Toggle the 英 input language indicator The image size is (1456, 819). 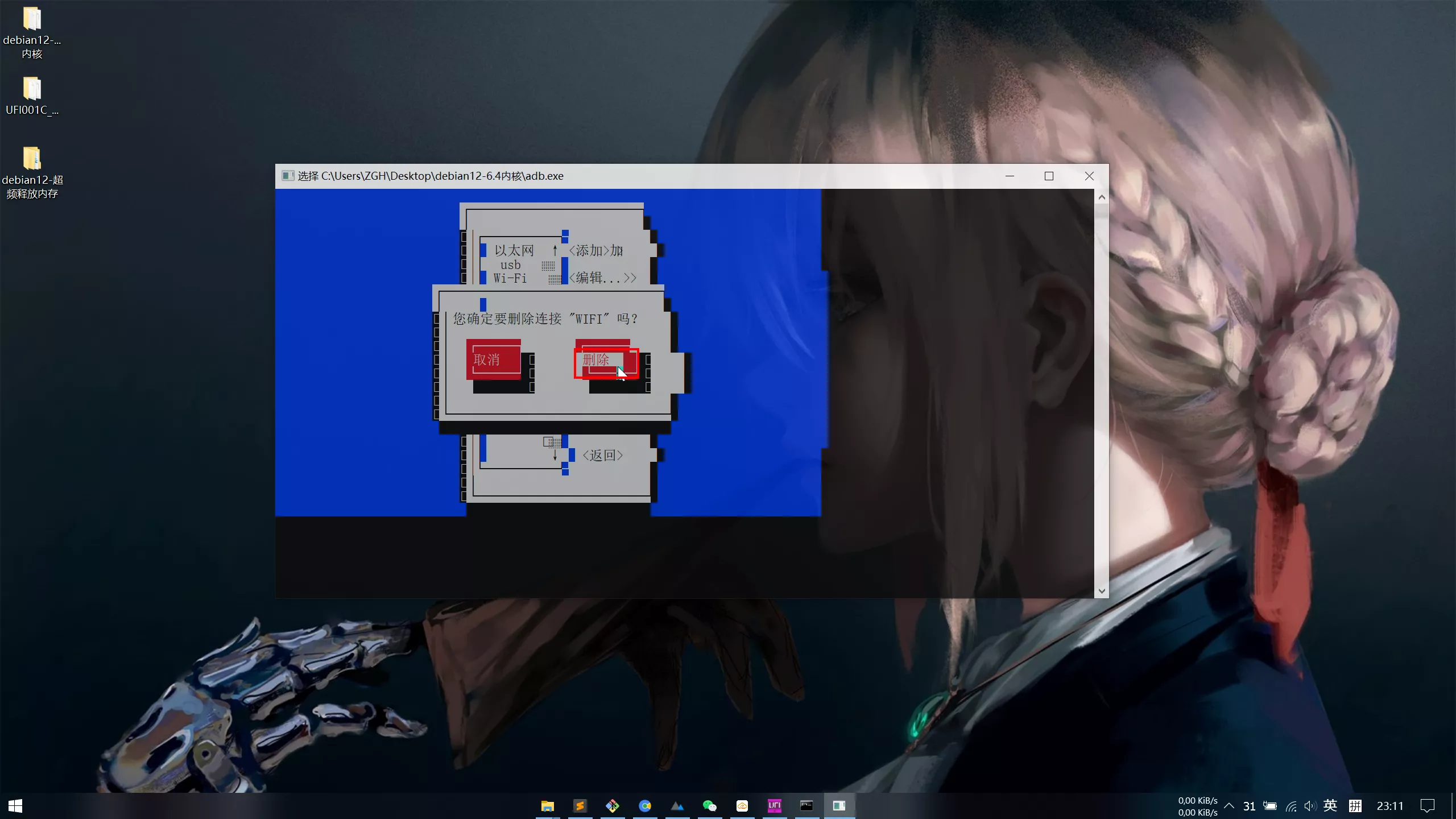point(1330,806)
